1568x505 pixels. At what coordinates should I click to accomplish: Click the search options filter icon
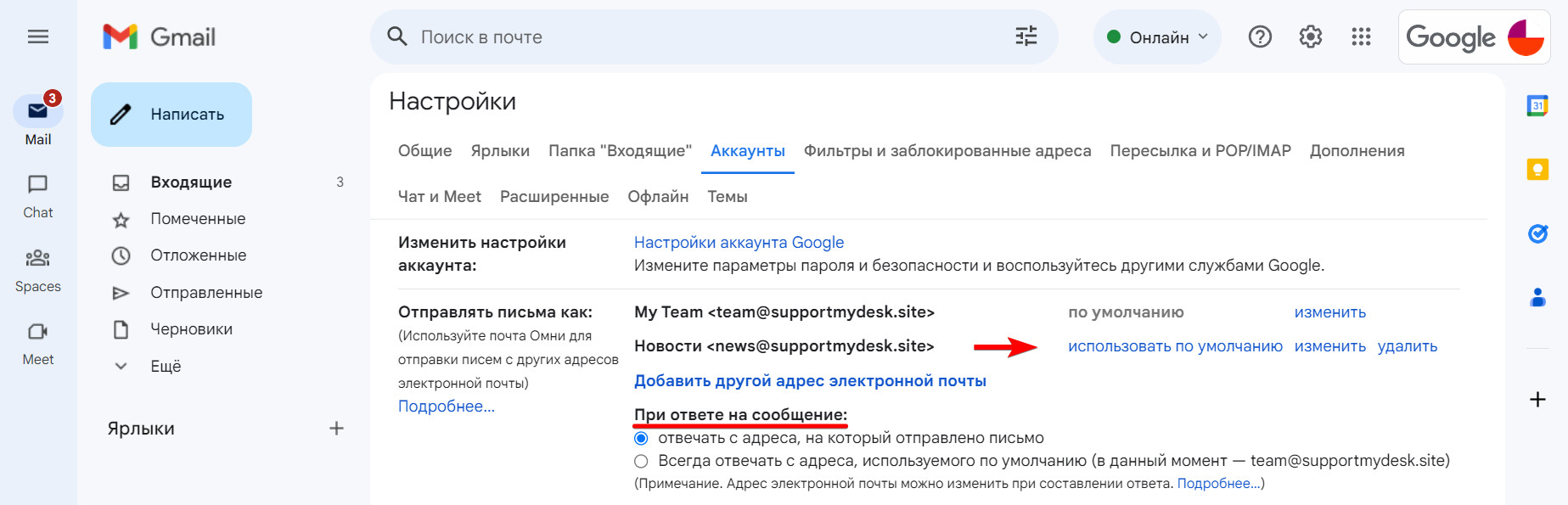click(x=1026, y=36)
